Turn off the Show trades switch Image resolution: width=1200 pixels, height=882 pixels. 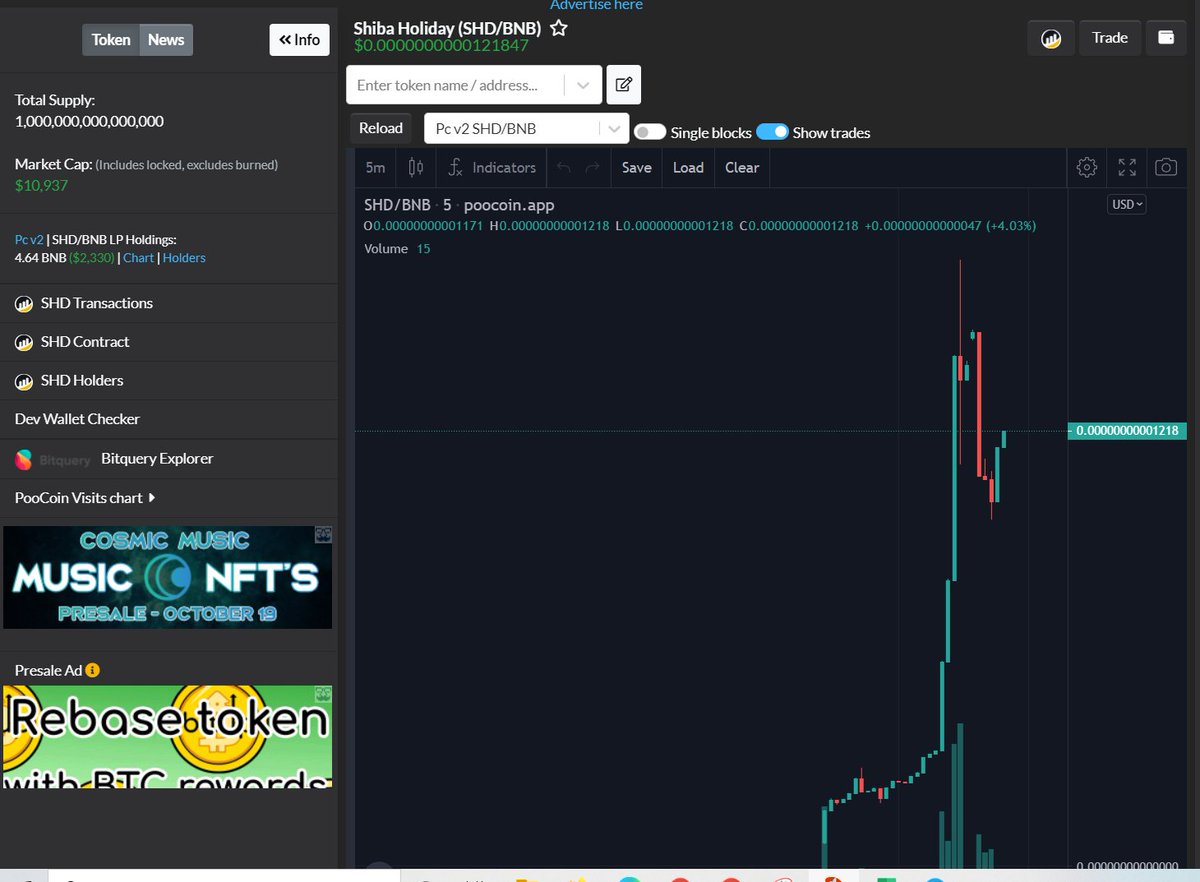[773, 132]
